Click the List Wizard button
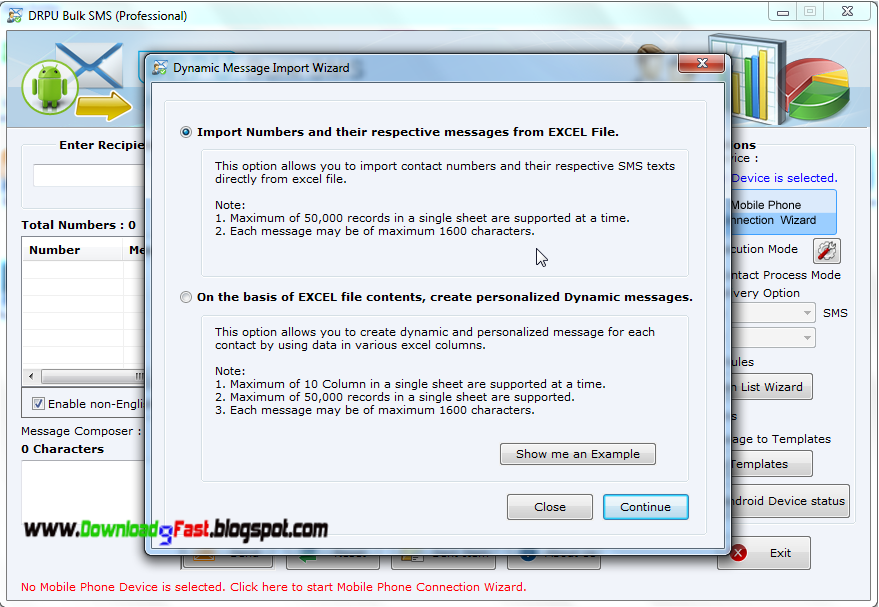Screen dimensions: 879x607 pyautogui.click(x=771, y=387)
